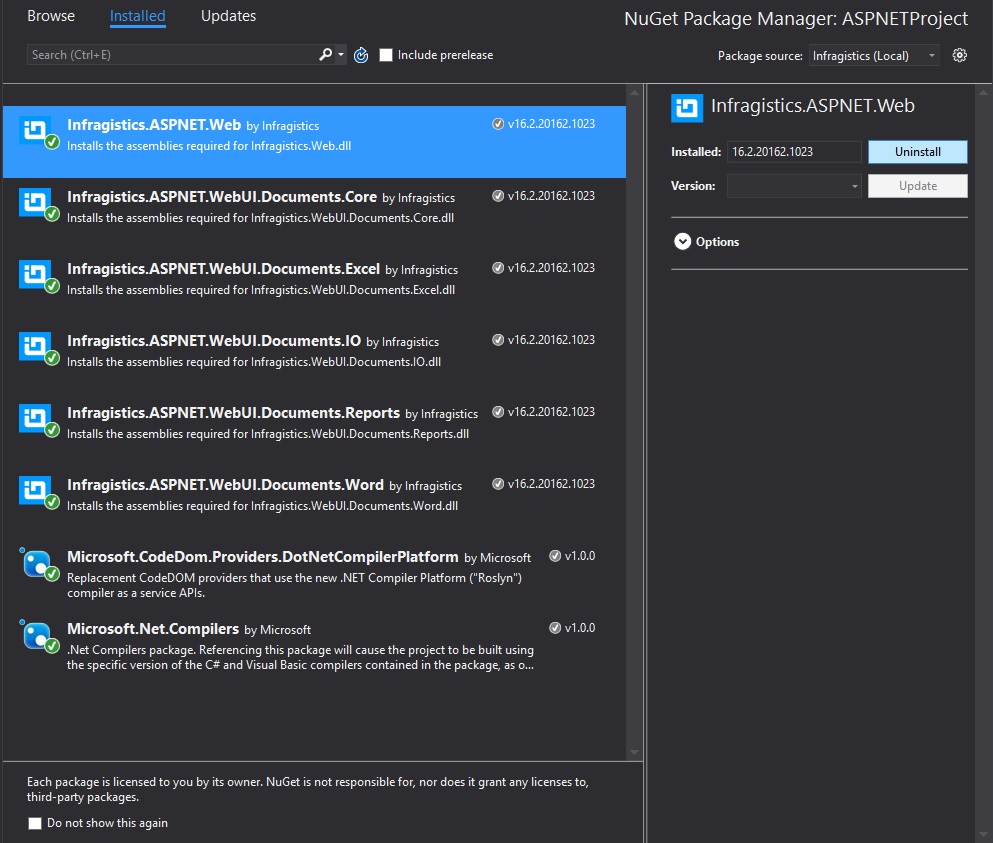The height and width of the screenshot is (843, 993).
Task: Click Infragistics.ASPNET.WebUI.Documents.Excel package icon
Action: pos(36,275)
